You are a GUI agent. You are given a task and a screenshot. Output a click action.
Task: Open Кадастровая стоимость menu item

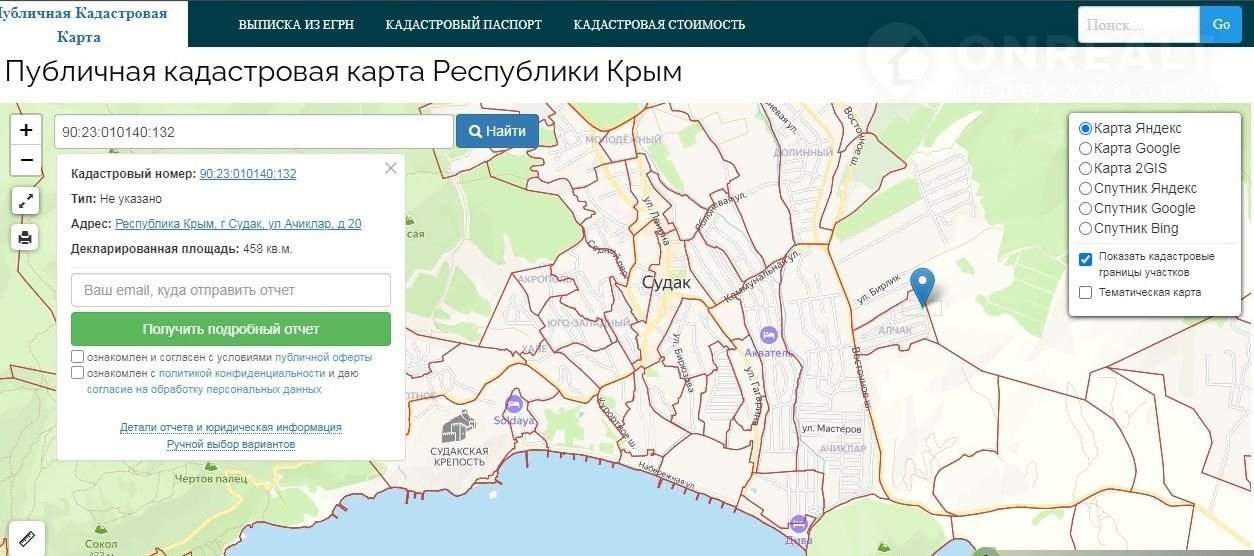(x=659, y=24)
